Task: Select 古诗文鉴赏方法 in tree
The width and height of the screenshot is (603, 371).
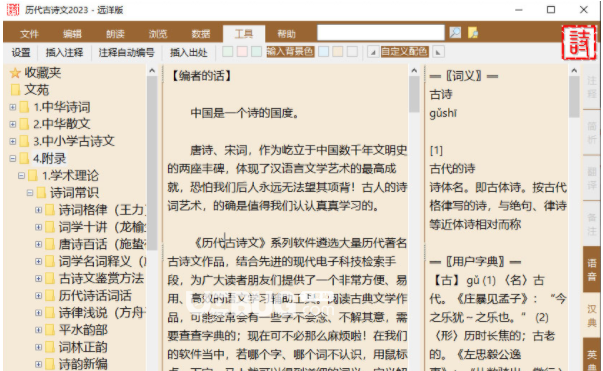Action: [x=101, y=278]
